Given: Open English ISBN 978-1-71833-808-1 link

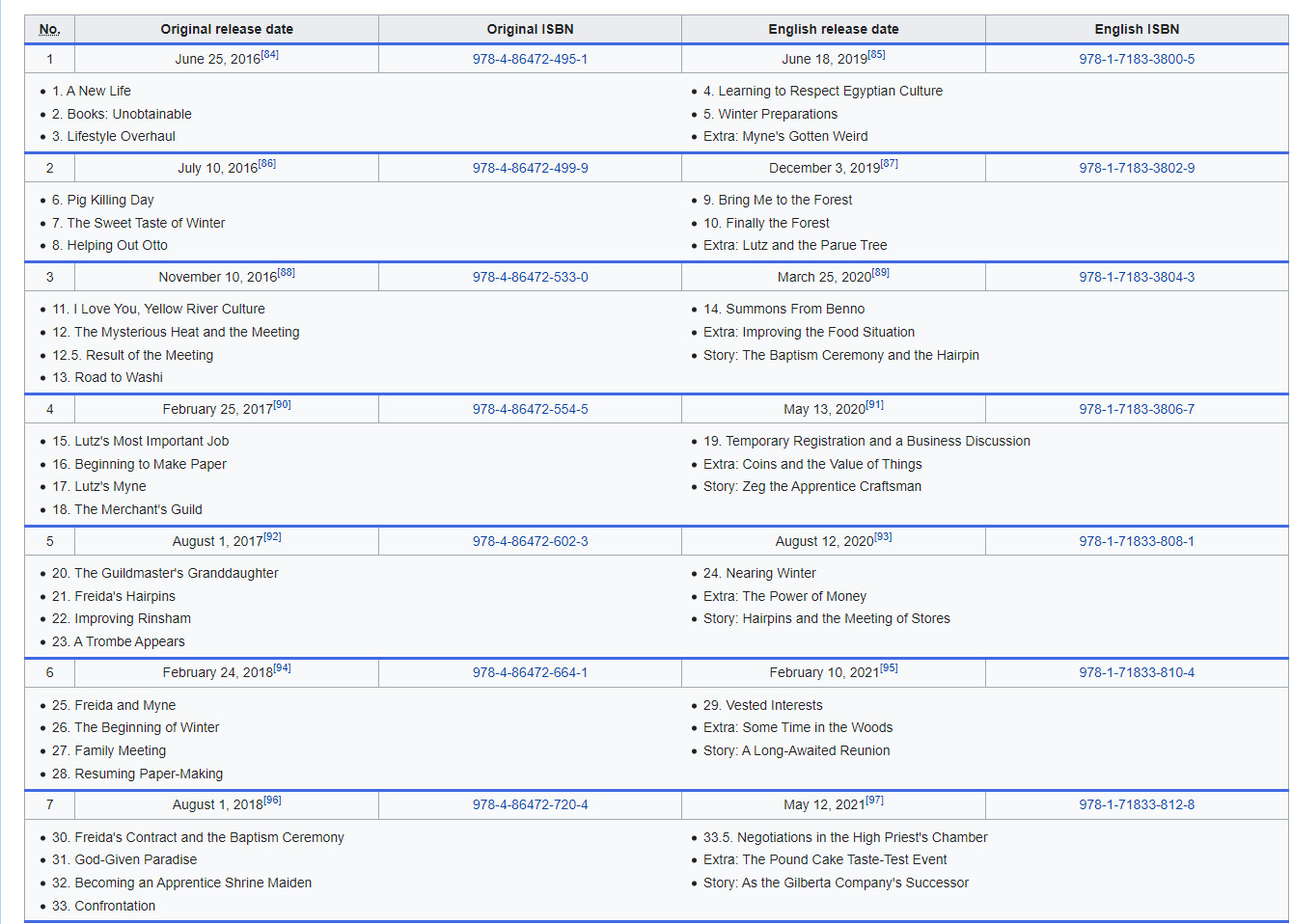Looking at the screenshot, I should click(1136, 541).
